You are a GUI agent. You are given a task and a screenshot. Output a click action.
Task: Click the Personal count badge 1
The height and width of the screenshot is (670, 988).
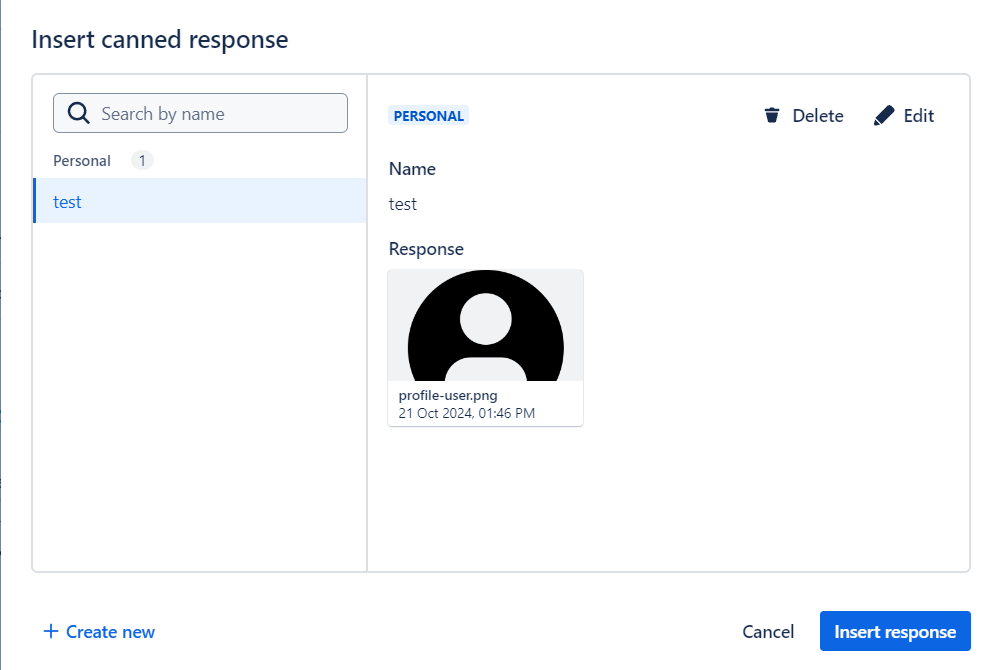(142, 161)
